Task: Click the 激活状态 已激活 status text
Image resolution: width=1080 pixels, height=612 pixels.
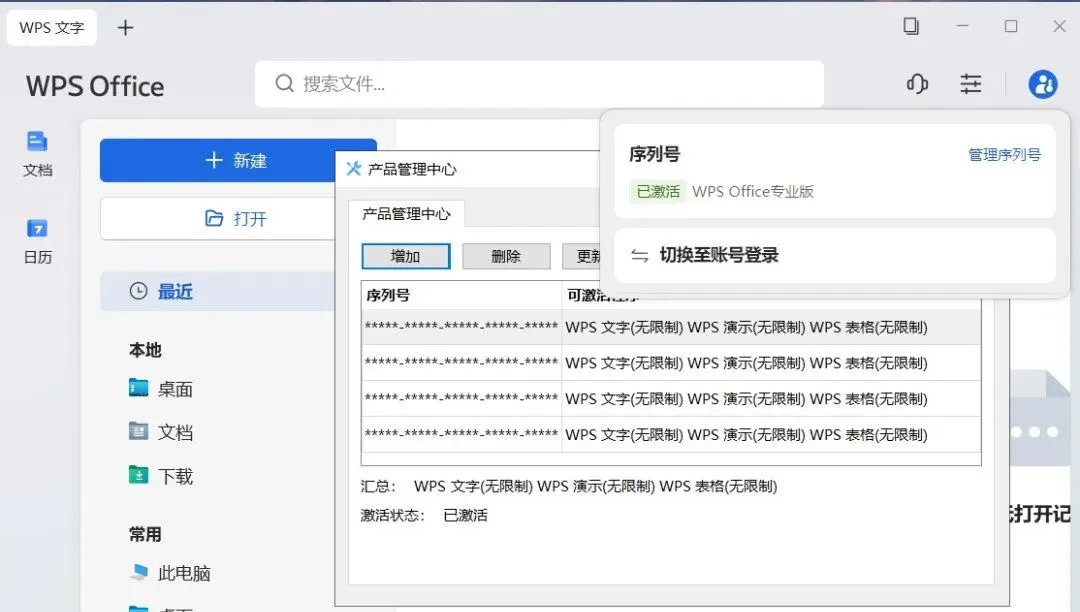Action: point(424,515)
